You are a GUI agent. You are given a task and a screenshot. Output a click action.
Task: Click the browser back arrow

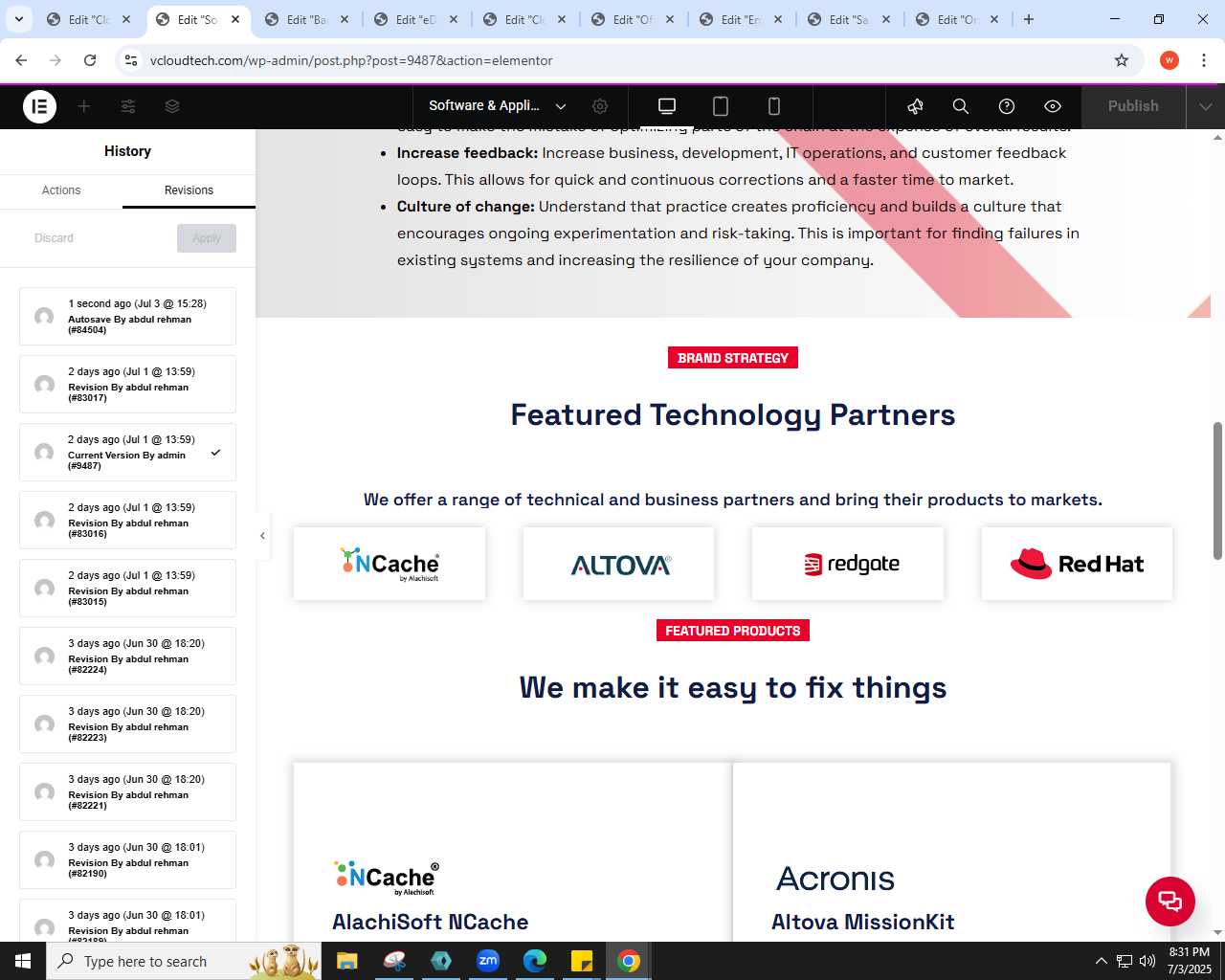(21, 60)
